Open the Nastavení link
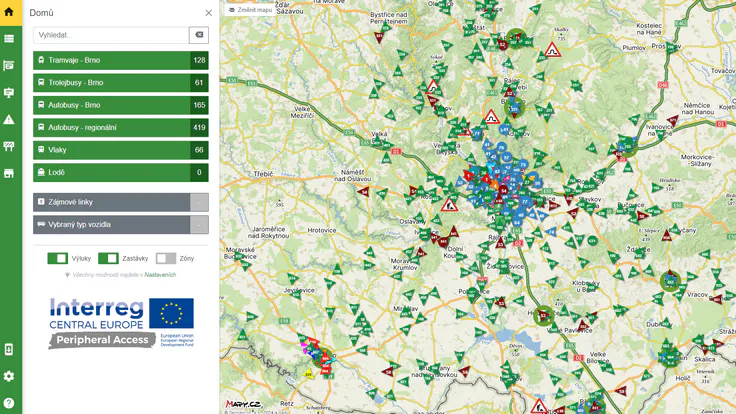 click(x=160, y=274)
